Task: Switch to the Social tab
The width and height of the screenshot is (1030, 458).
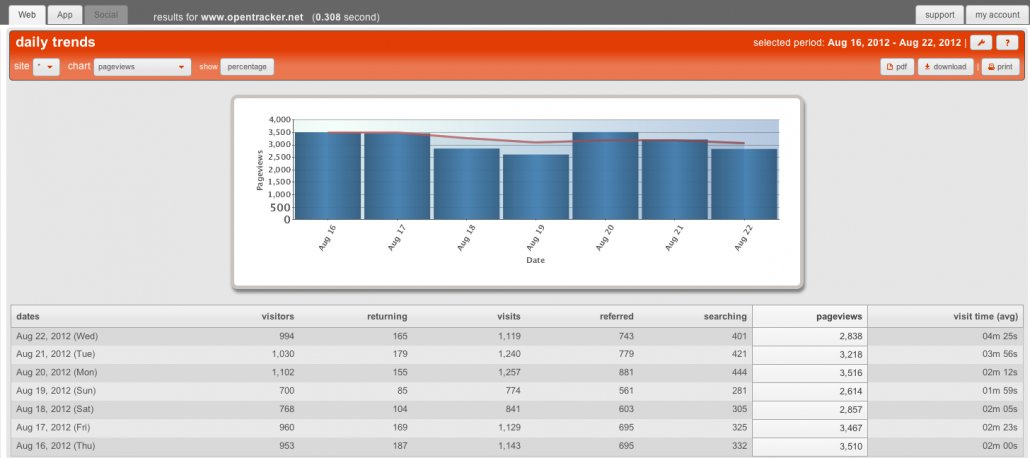Action: tap(106, 14)
